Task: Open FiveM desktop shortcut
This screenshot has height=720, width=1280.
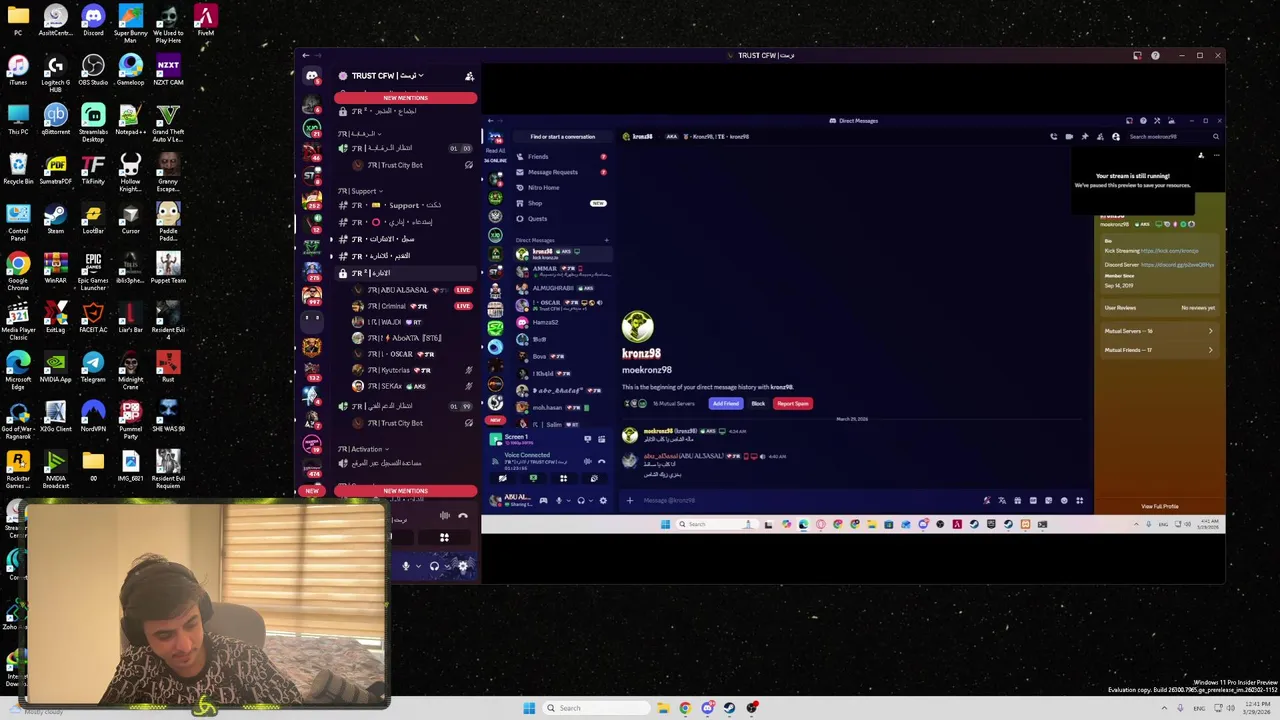Action: (x=205, y=21)
